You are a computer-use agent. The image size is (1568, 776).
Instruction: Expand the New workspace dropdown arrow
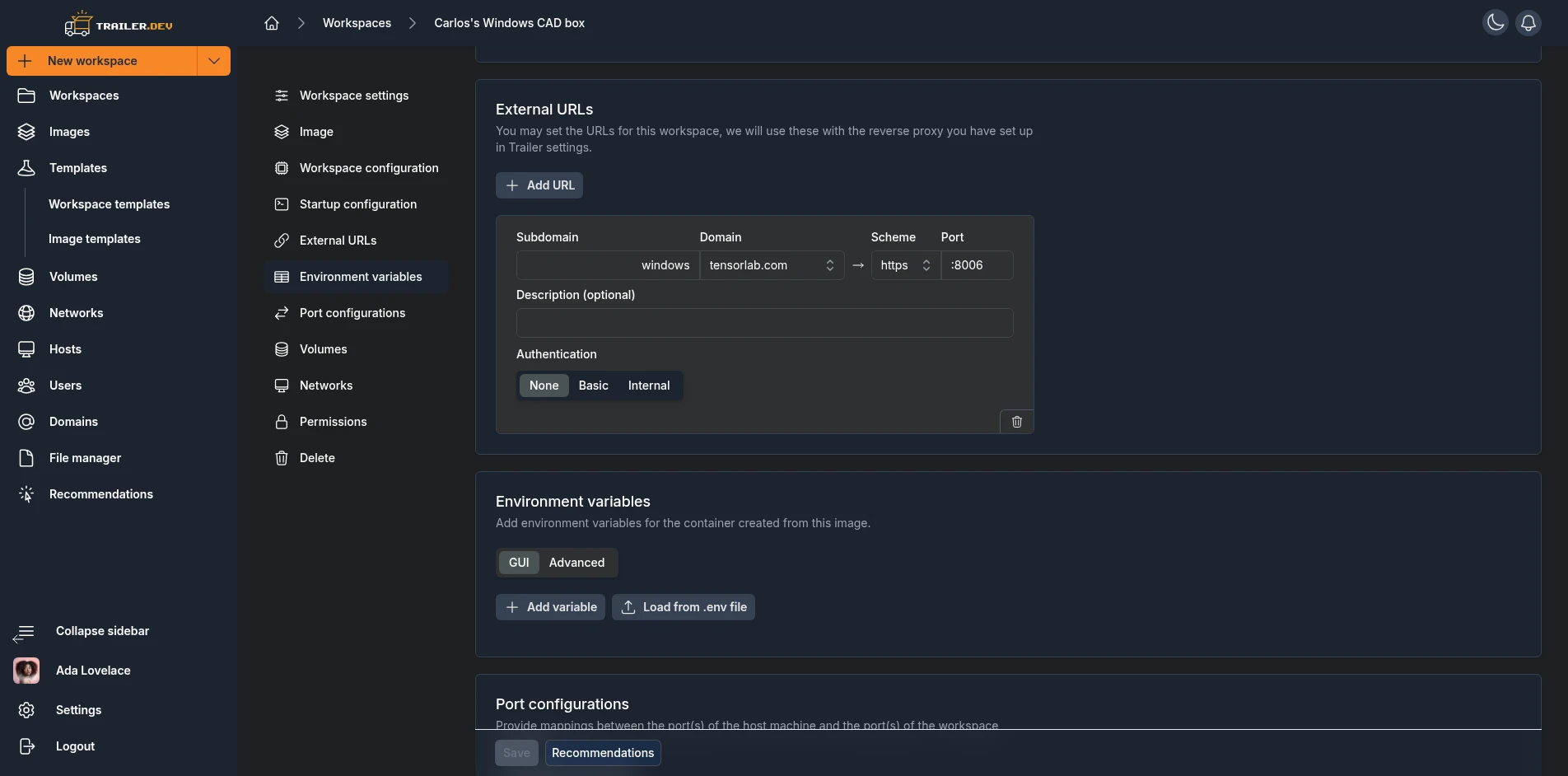tap(214, 61)
